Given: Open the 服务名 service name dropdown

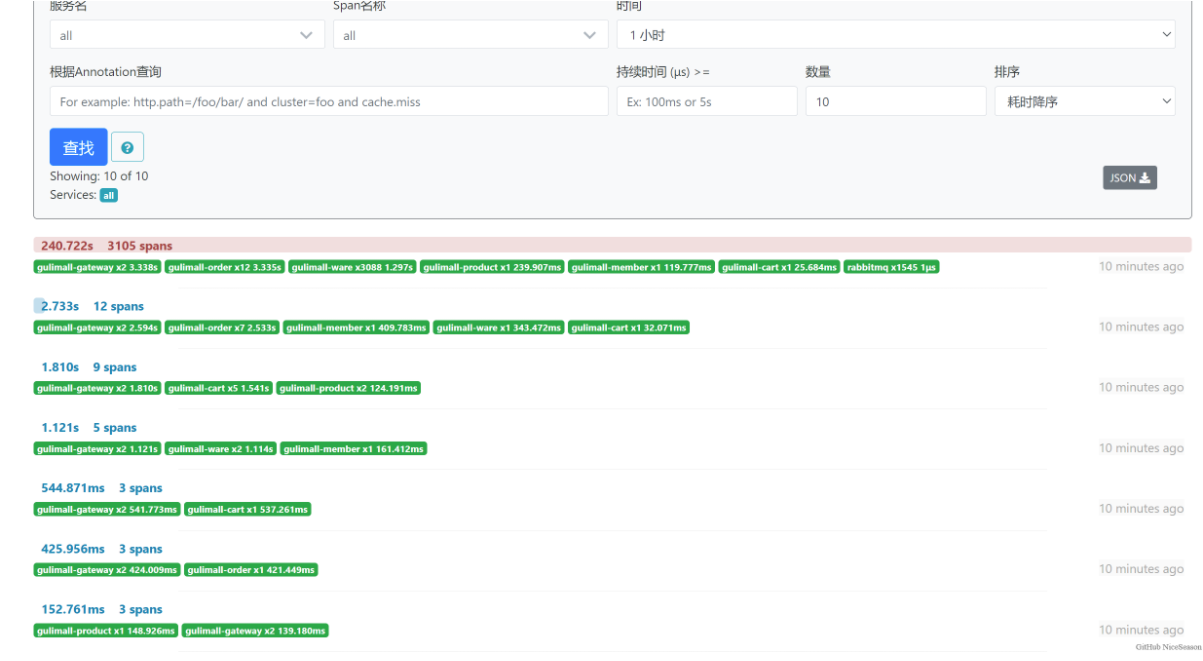Looking at the screenshot, I should point(187,35).
